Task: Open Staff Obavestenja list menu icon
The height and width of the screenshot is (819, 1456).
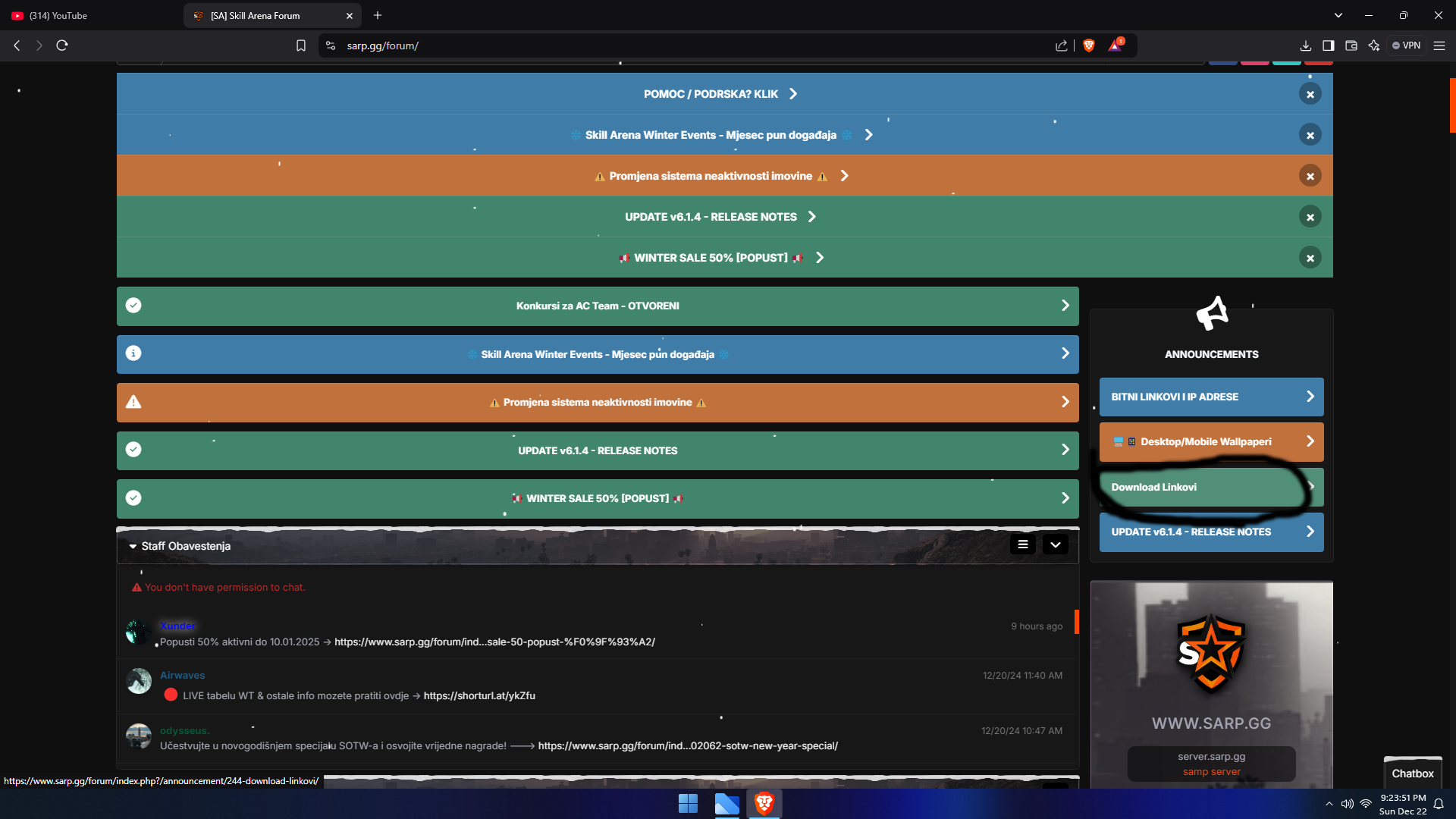Action: pos(1022,544)
